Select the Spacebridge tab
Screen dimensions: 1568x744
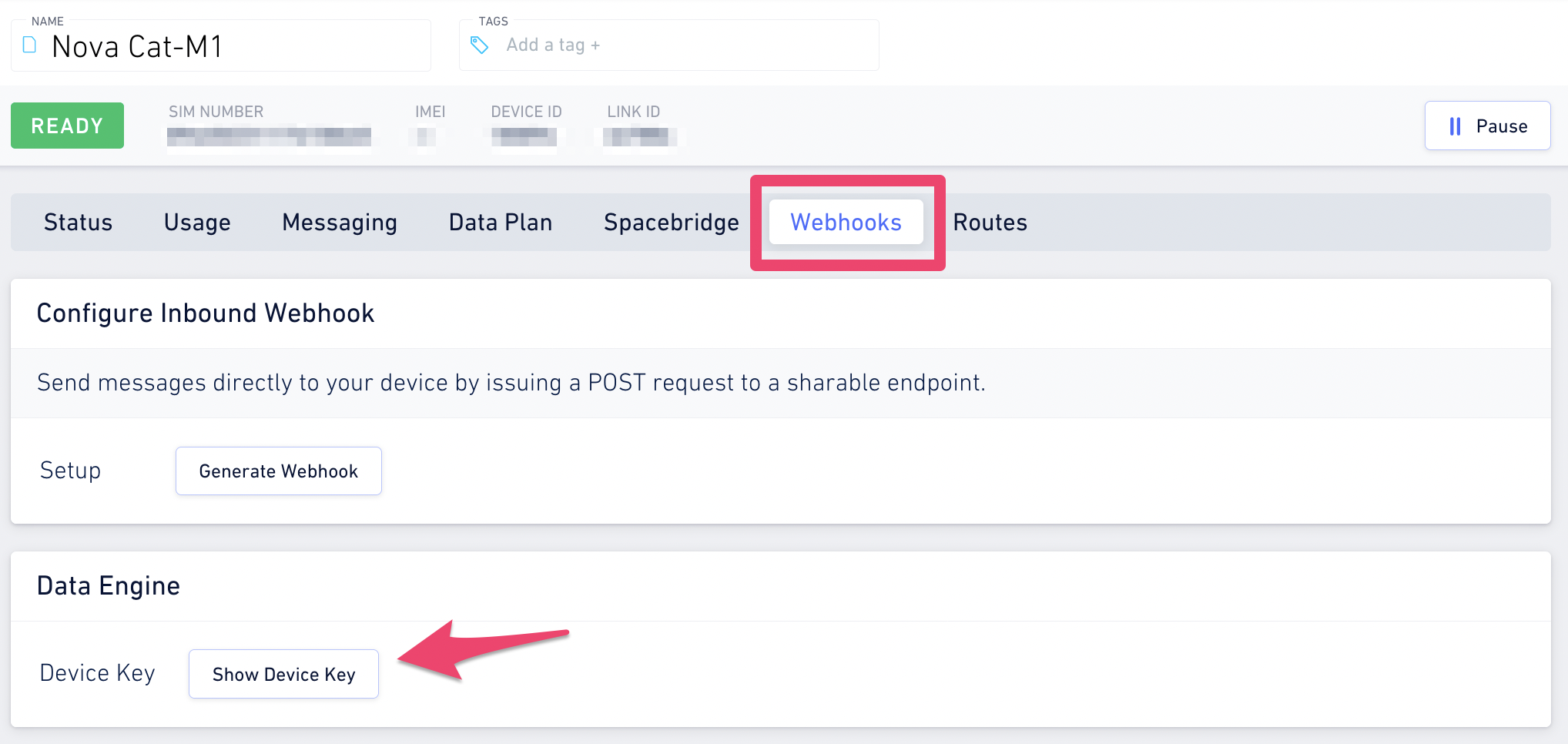tap(671, 222)
